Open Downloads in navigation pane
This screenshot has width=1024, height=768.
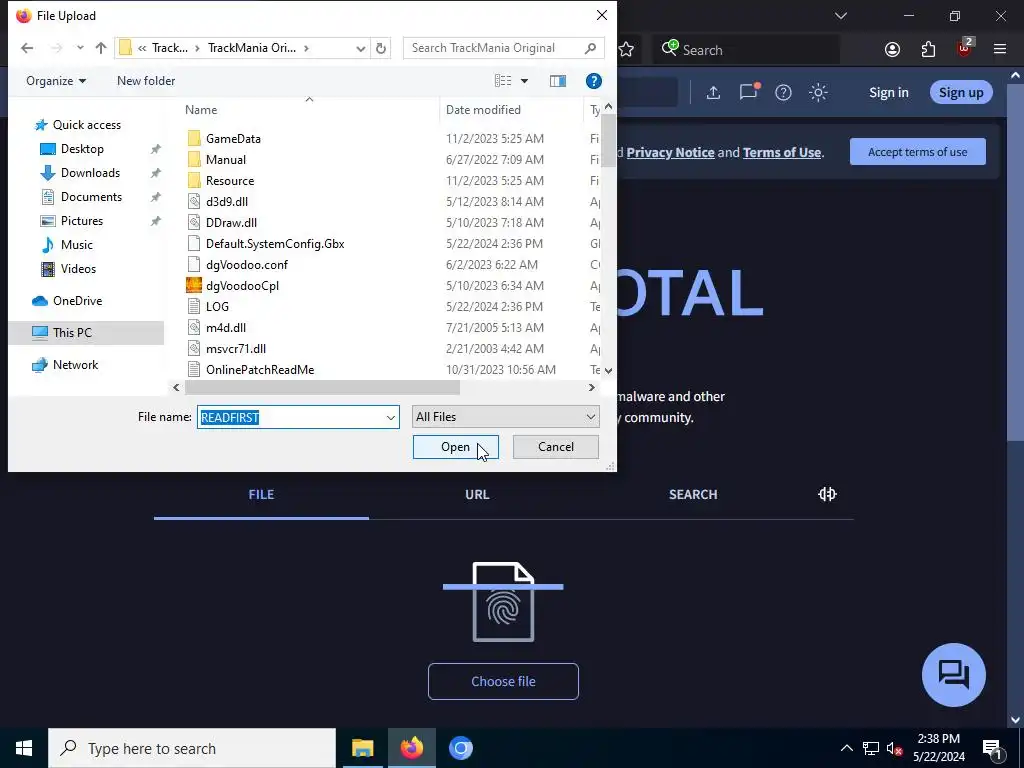click(90, 173)
